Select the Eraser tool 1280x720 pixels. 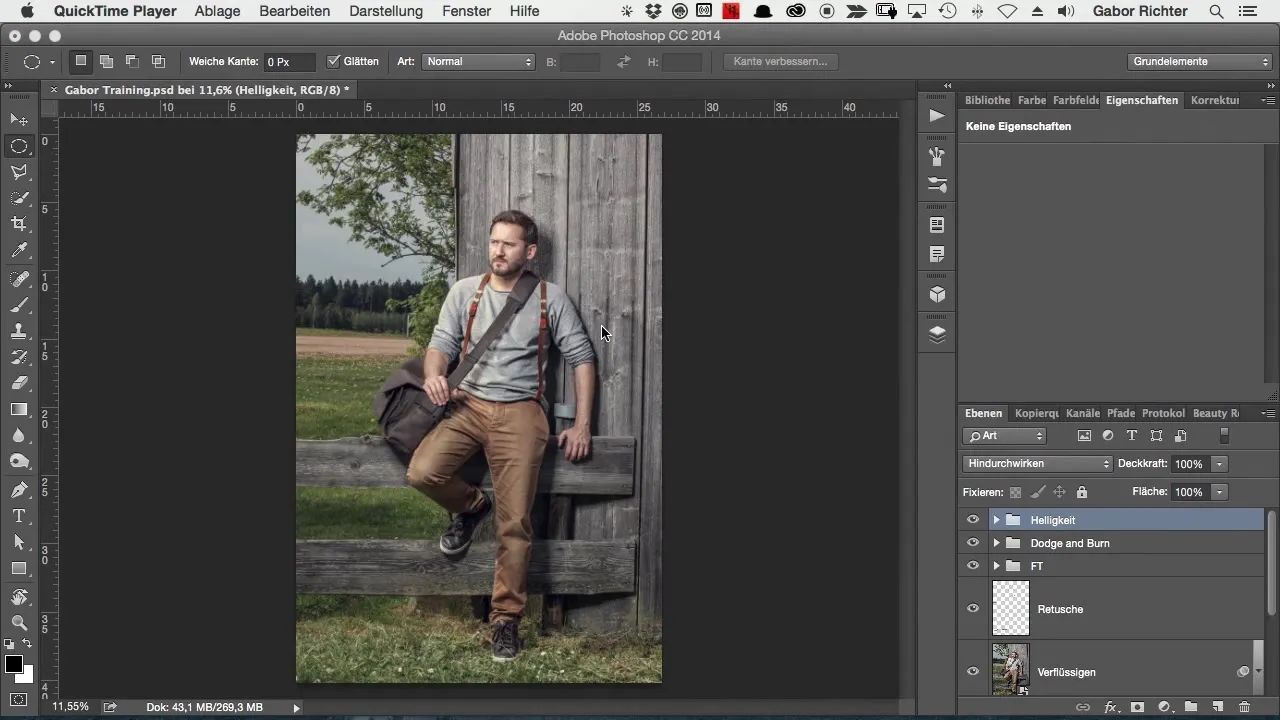click(19, 383)
